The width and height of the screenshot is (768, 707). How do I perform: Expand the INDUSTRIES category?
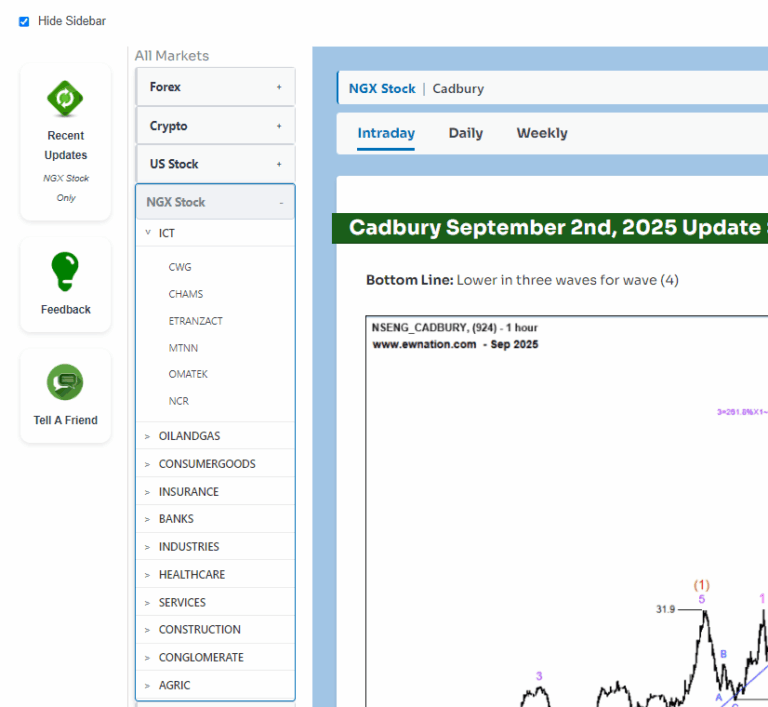[215, 547]
